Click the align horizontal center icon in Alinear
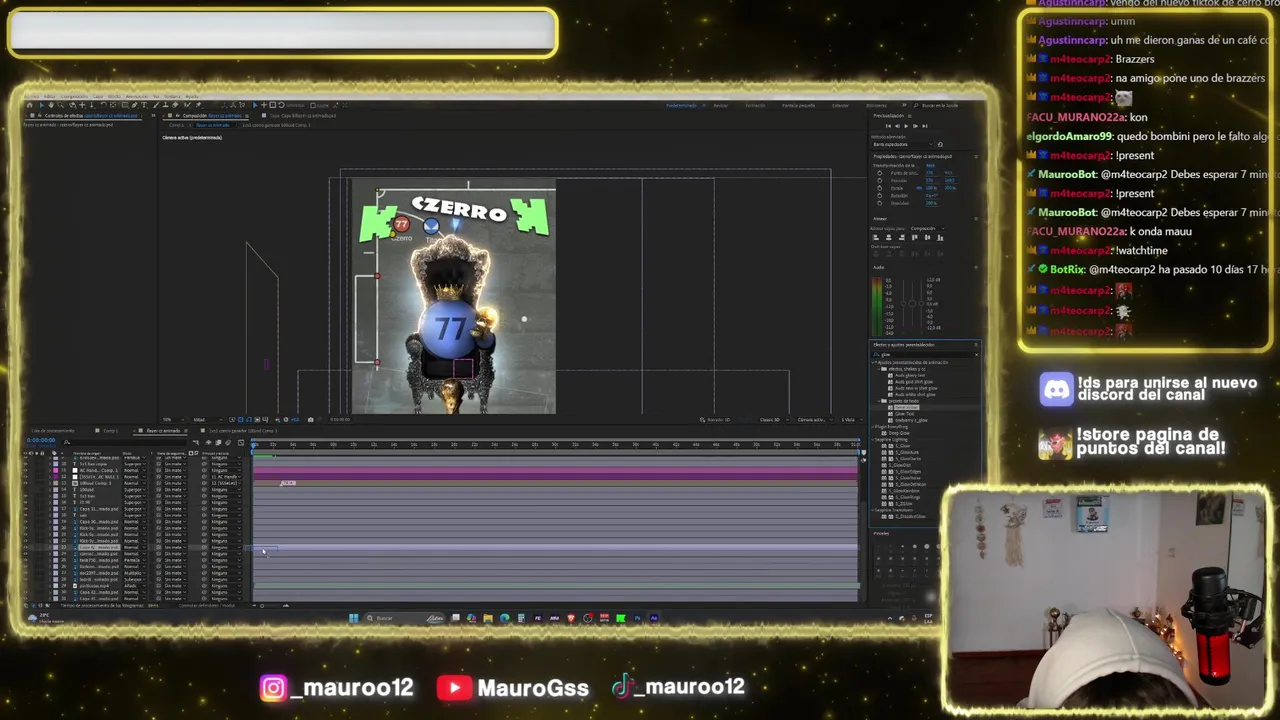The width and height of the screenshot is (1280, 720). pos(888,238)
